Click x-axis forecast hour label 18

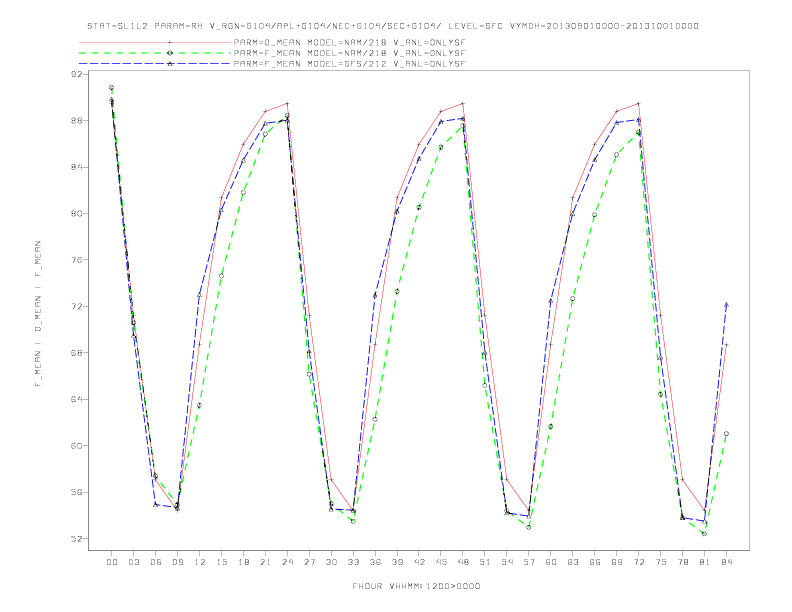pyautogui.click(x=243, y=562)
